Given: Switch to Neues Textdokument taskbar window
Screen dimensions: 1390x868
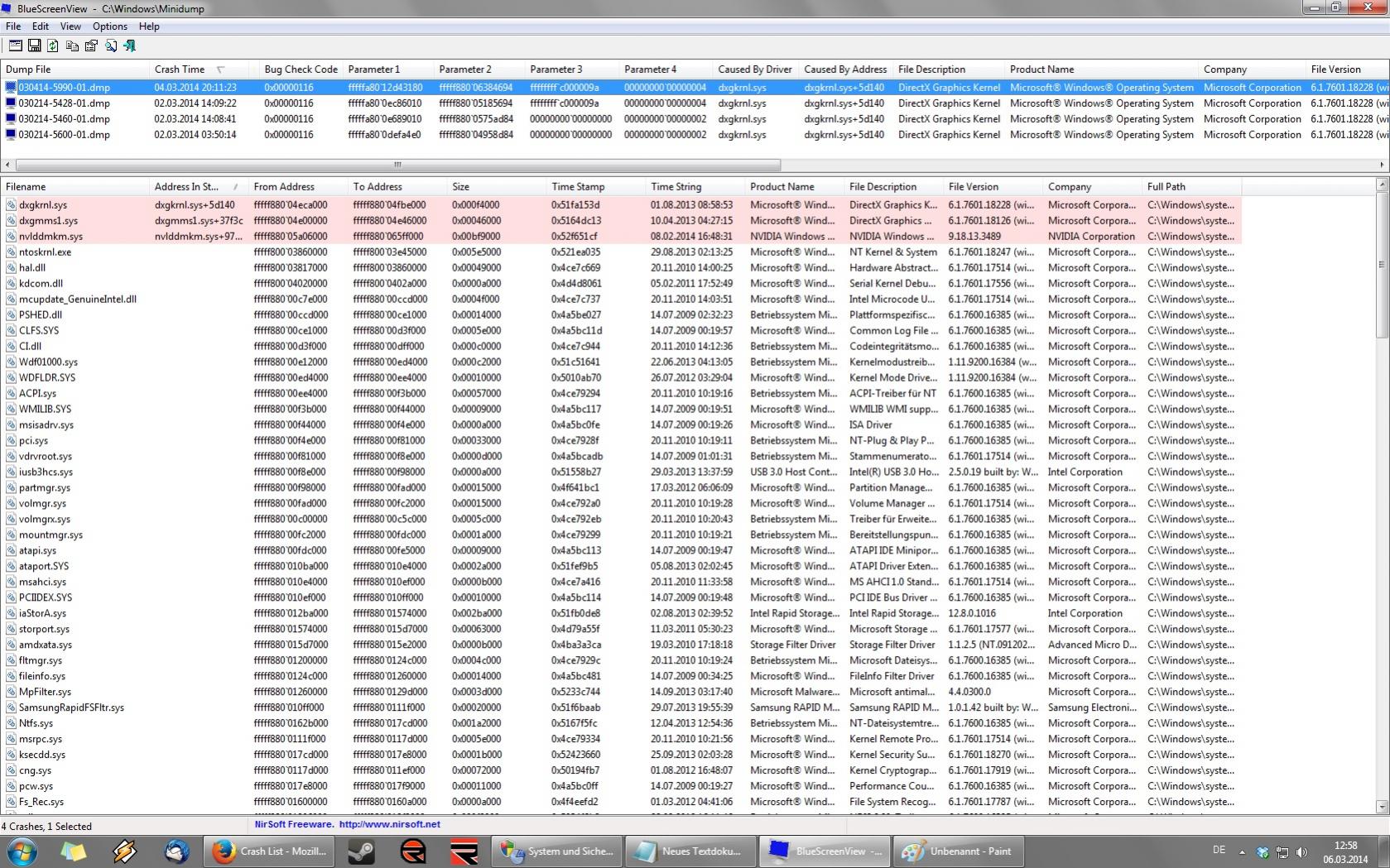Looking at the screenshot, I should click(x=691, y=851).
